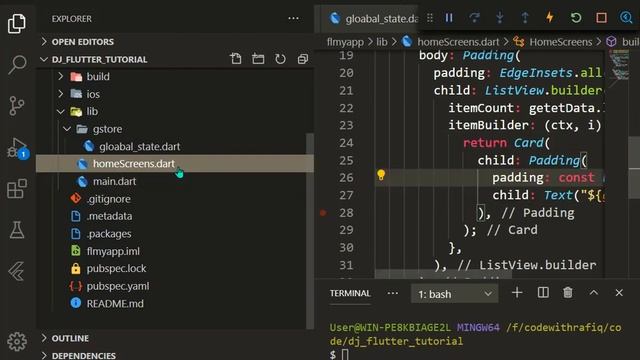
Task: Open the Run and Debug view
Action: pyautogui.click(x=17, y=148)
